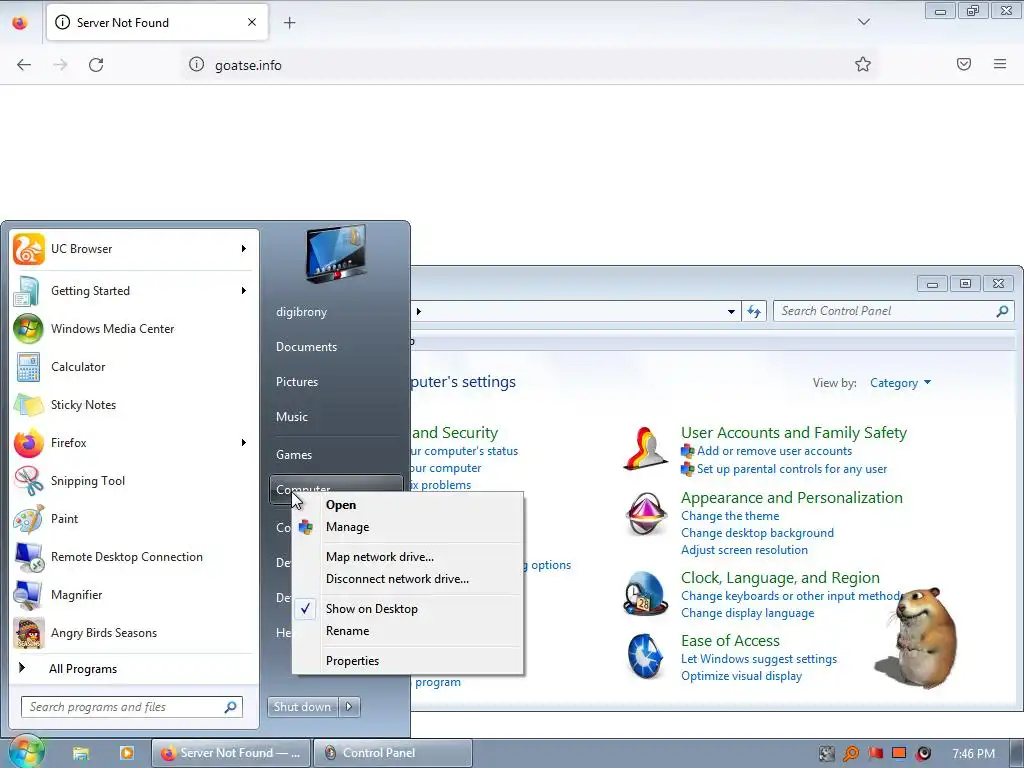
Task: Expand the Firefox jump list arrow
Action: coord(244,443)
